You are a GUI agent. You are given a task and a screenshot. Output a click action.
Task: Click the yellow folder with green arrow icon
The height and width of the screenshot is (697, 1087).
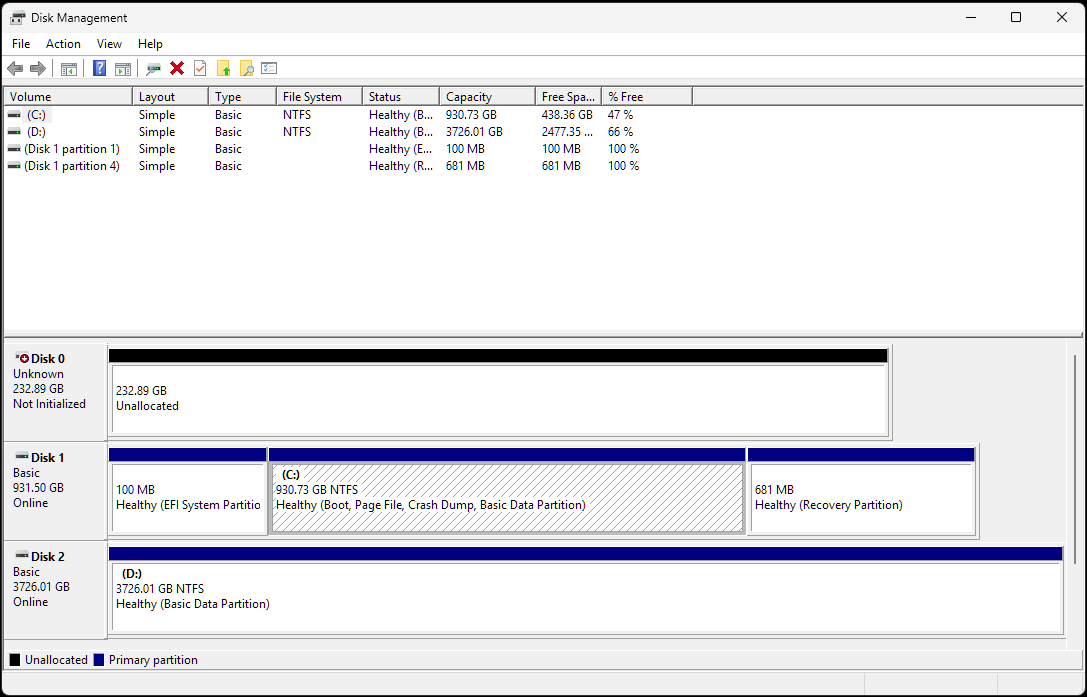(x=223, y=68)
